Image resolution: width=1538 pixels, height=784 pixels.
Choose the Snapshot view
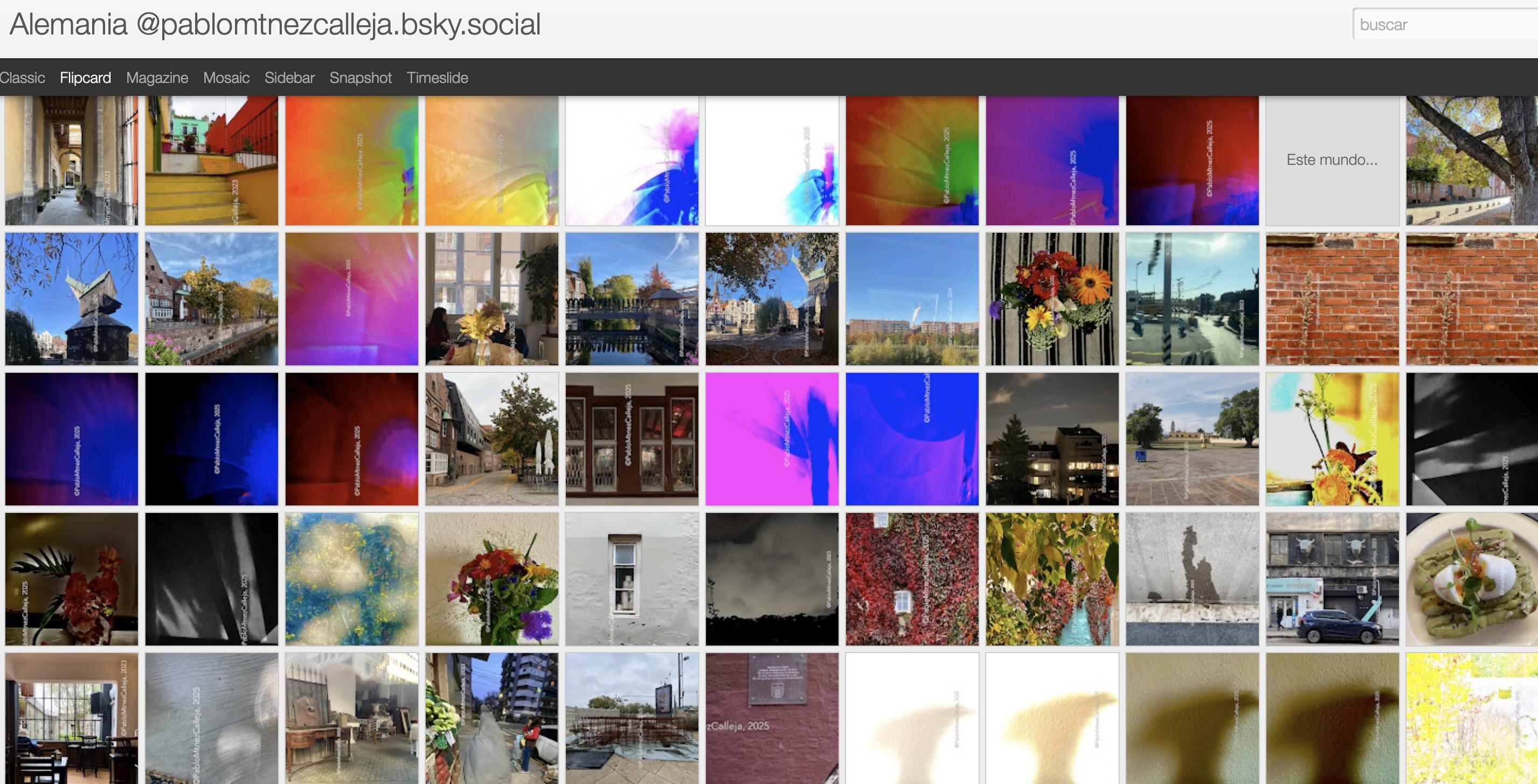coord(361,78)
